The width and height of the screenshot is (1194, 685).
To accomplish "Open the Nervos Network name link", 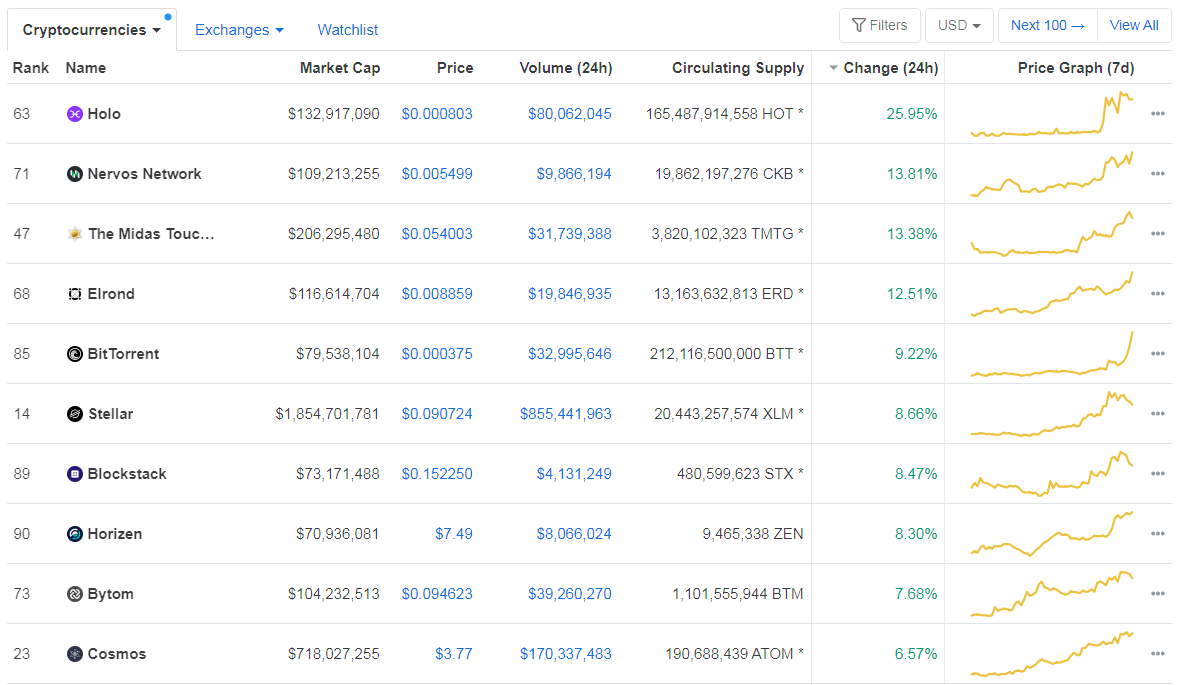I will coord(144,174).
